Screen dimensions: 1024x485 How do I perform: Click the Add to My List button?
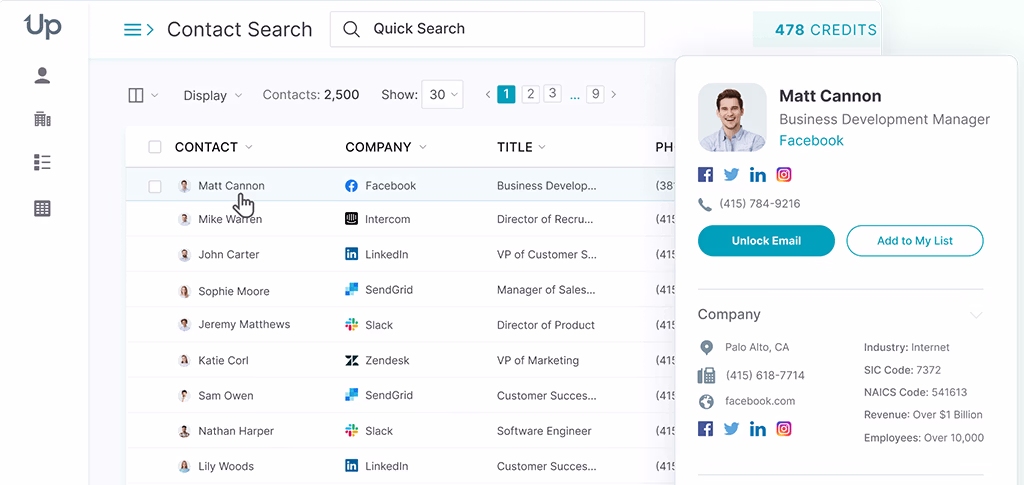coord(915,241)
